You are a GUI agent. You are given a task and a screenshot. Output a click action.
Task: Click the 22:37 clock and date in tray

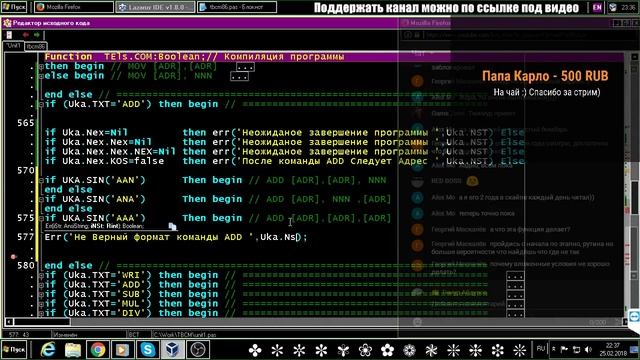613,349
